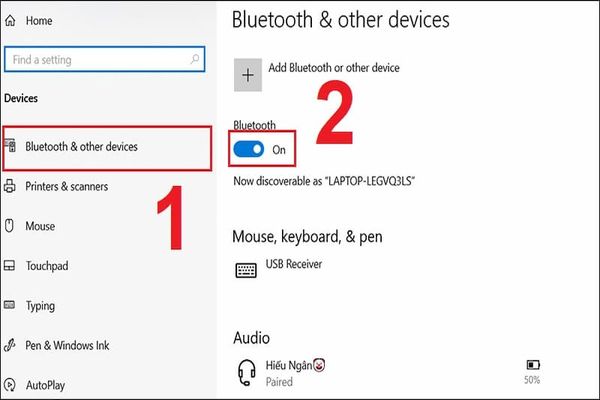Go to Home via its text label

[40, 20]
